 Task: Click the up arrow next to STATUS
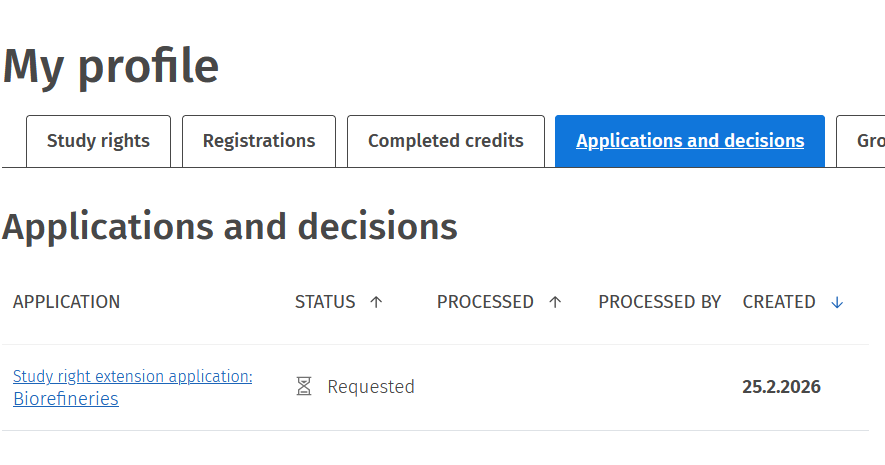coord(376,302)
